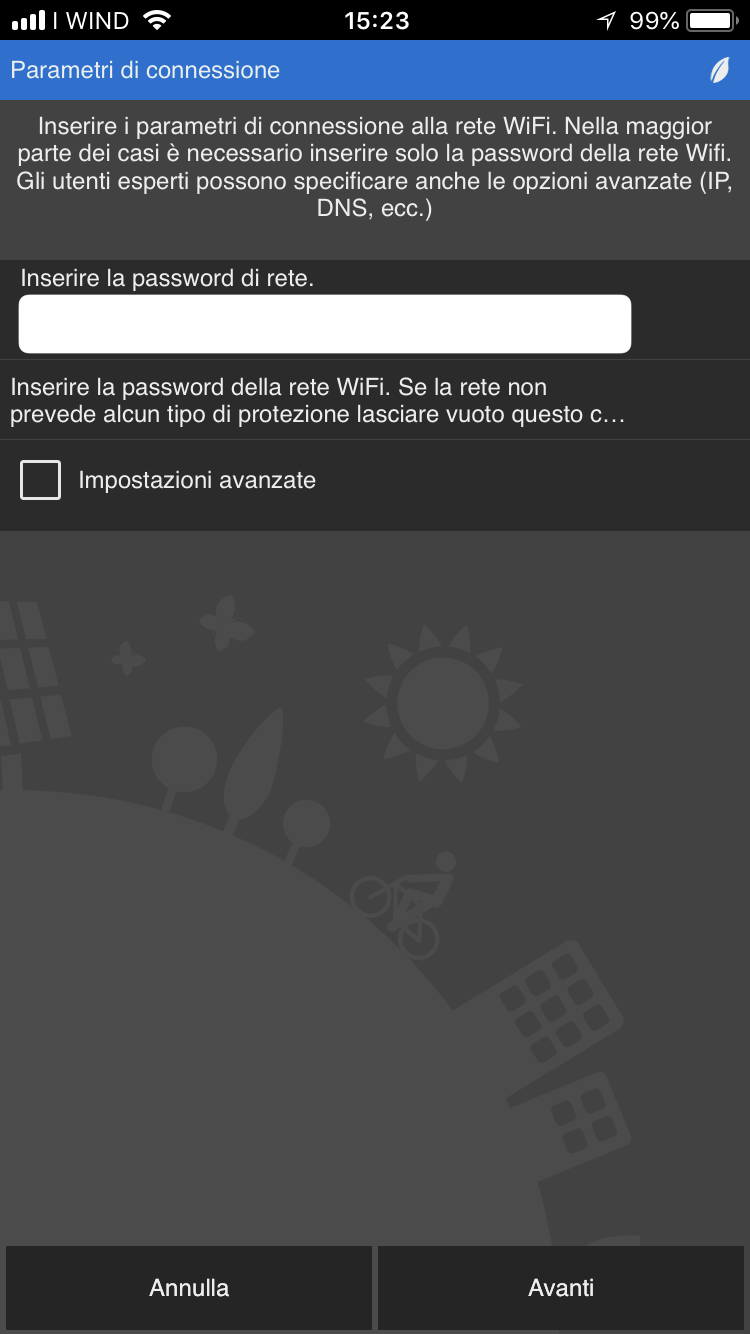
Task: Tap the 'Impostazioni avanzate' label text
Action: pos(197,480)
